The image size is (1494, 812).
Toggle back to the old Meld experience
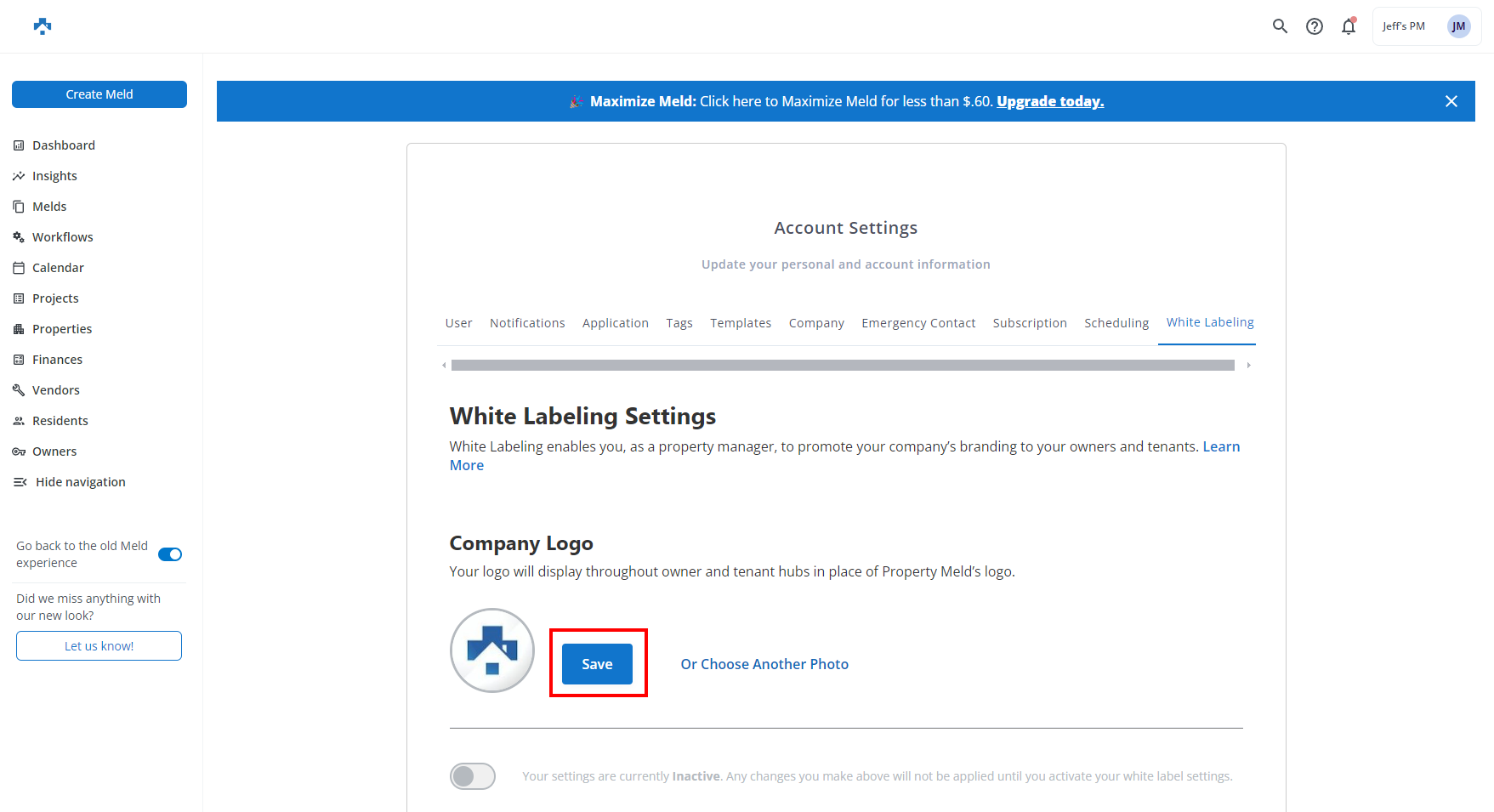pos(170,554)
